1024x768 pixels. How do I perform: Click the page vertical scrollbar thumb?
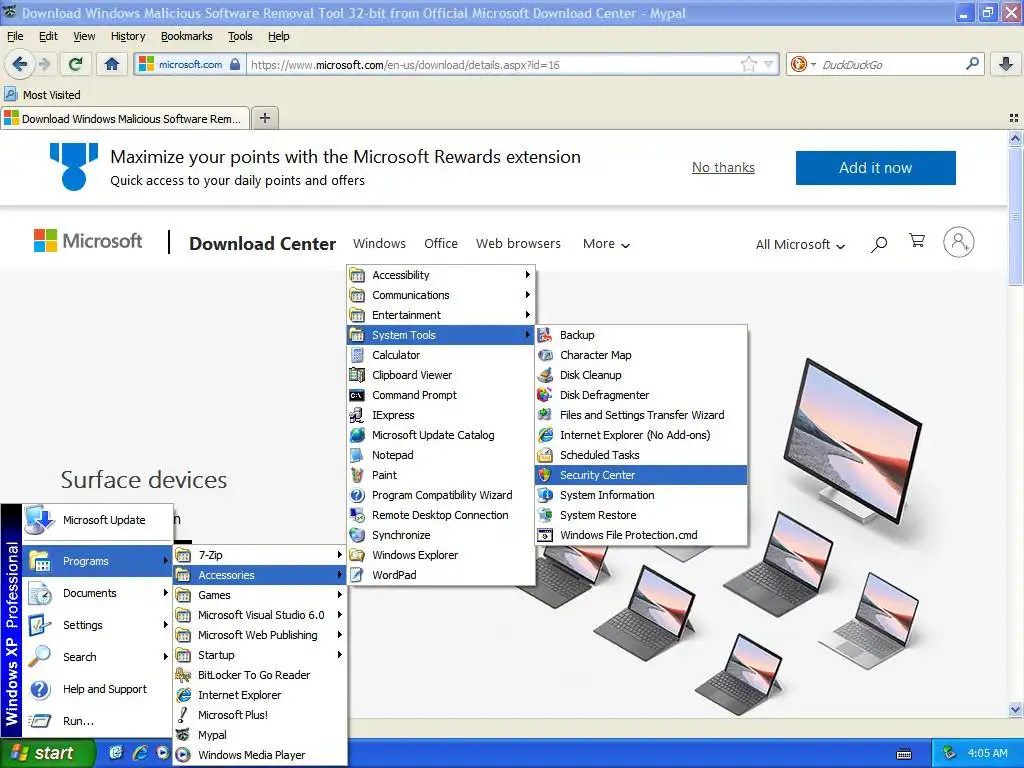pyautogui.click(x=1015, y=216)
